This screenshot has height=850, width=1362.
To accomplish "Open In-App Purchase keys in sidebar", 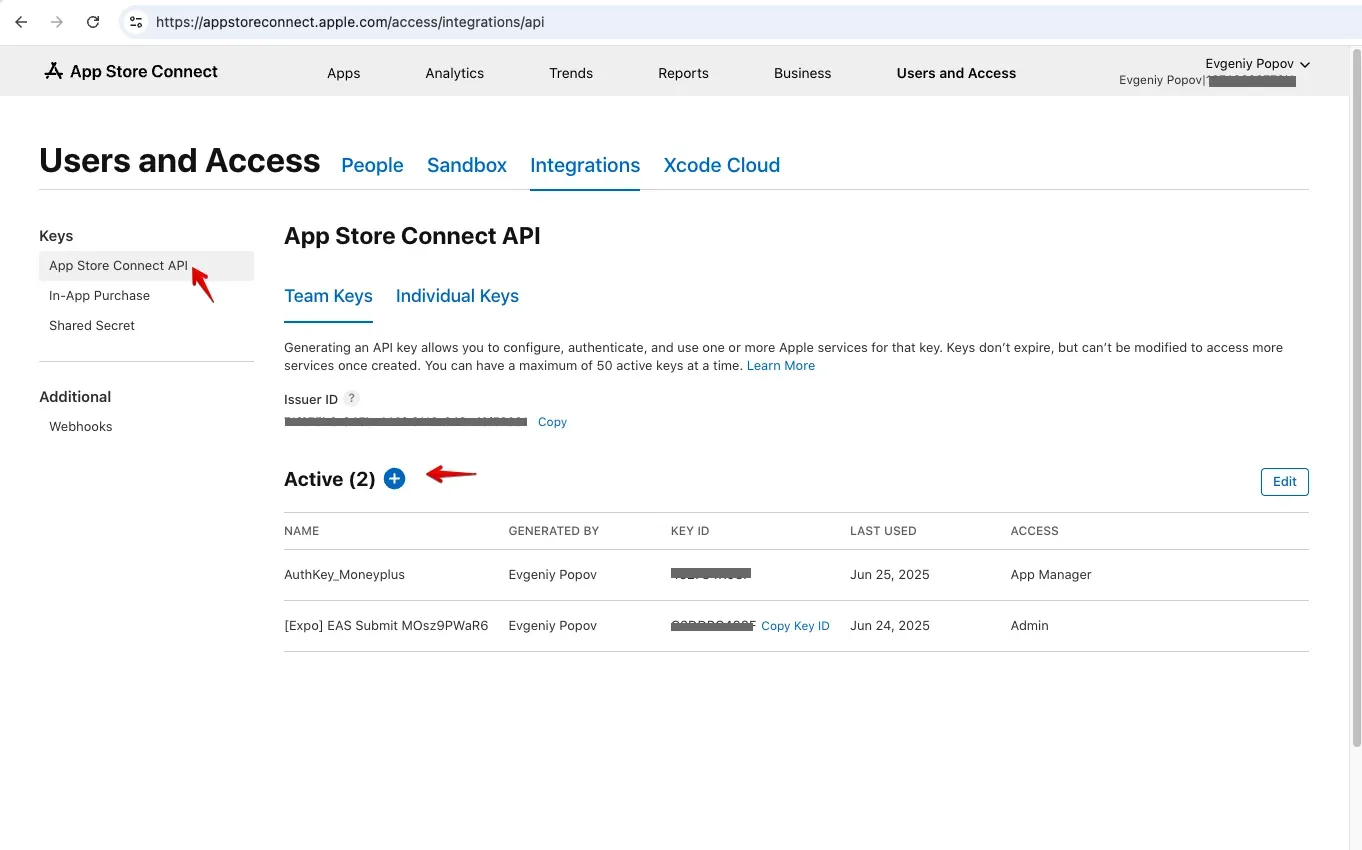I will coord(99,296).
